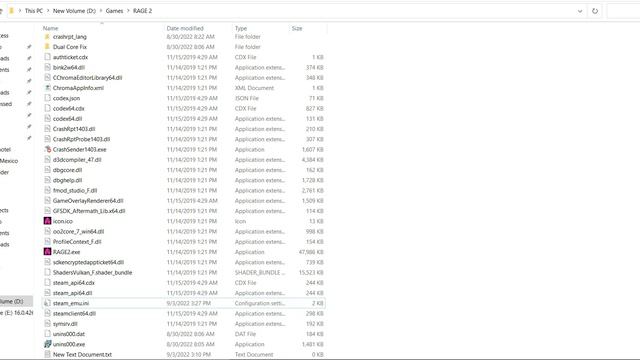The width and height of the screenshot is (640, 360).
Task: Select ProfileContext_F.dll file name
Action: pyautogui.click(x=77, y=242)
